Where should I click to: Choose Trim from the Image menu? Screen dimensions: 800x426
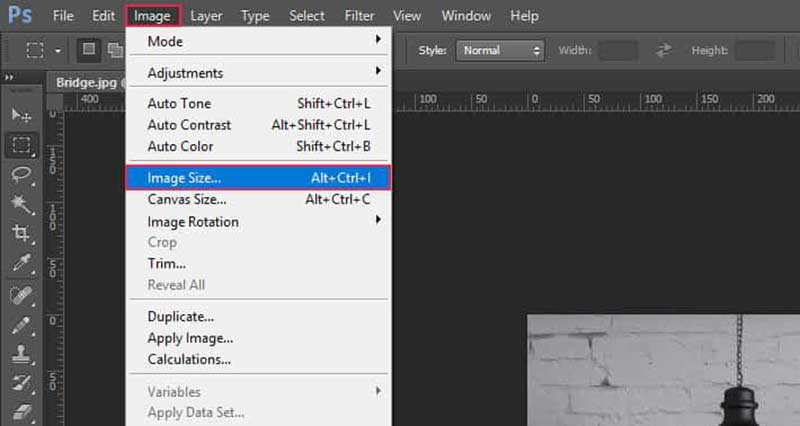point(259,264)
